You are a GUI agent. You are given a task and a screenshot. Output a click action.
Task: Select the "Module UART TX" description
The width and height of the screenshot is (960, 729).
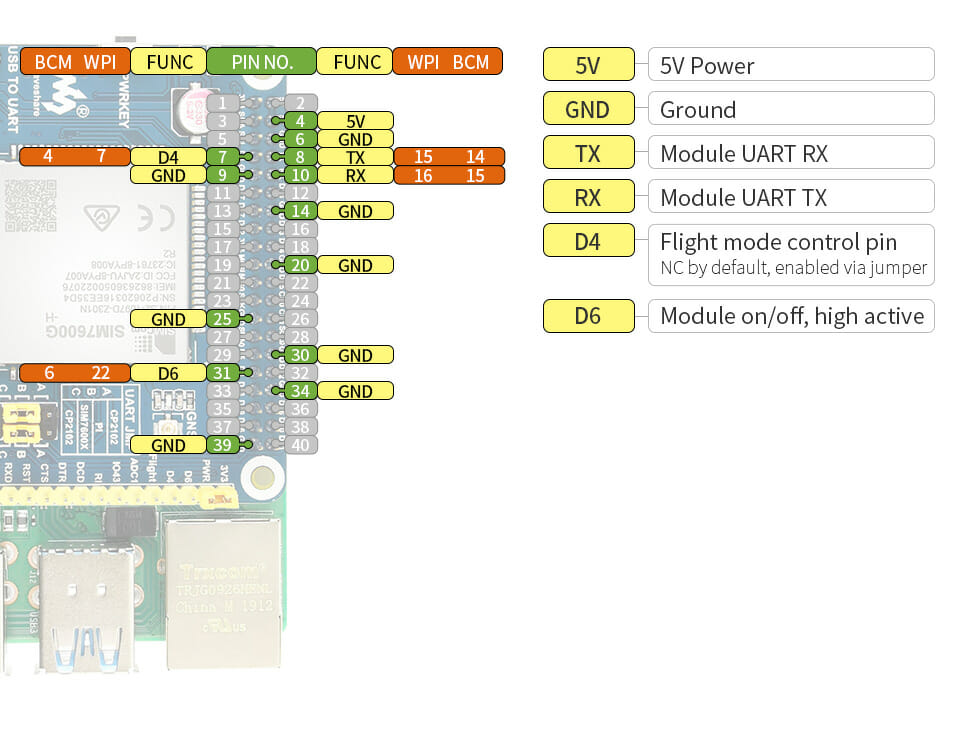pos(791,196)
